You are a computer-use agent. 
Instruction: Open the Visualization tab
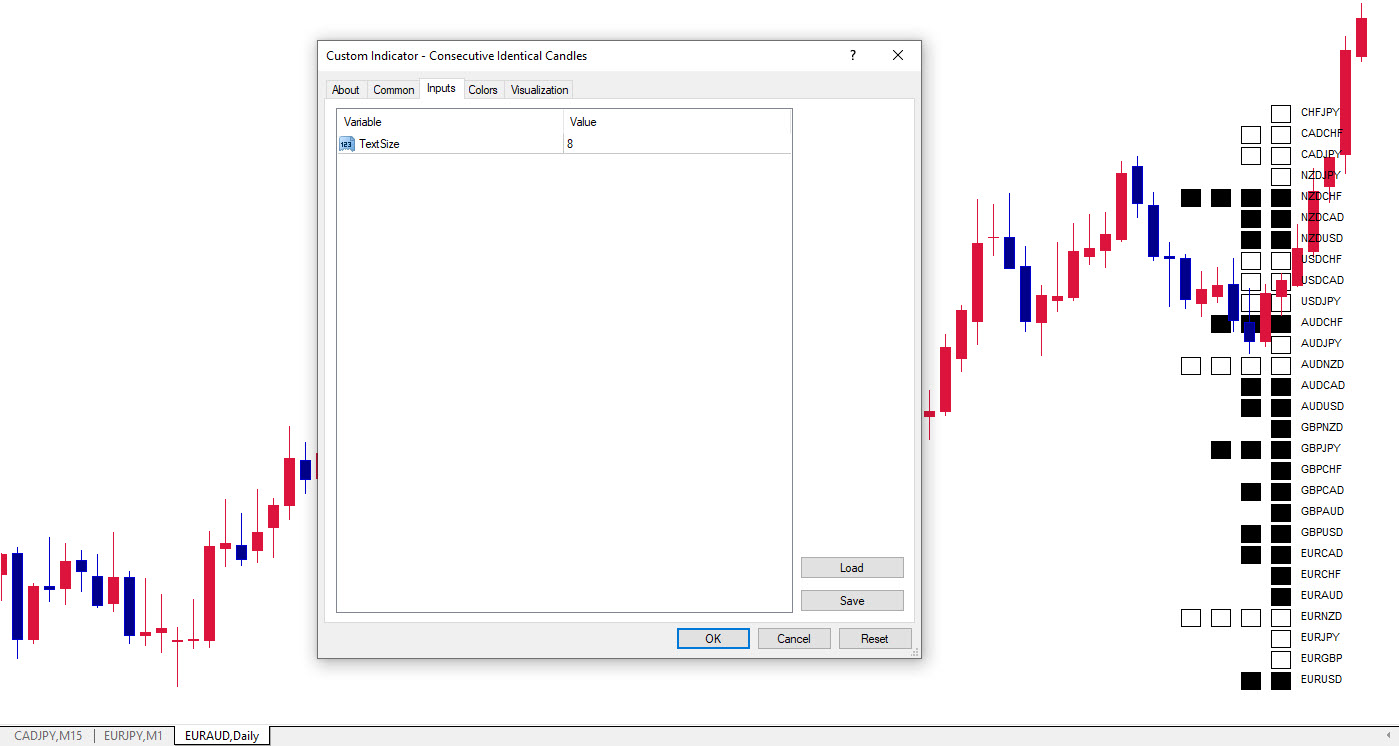540,90
